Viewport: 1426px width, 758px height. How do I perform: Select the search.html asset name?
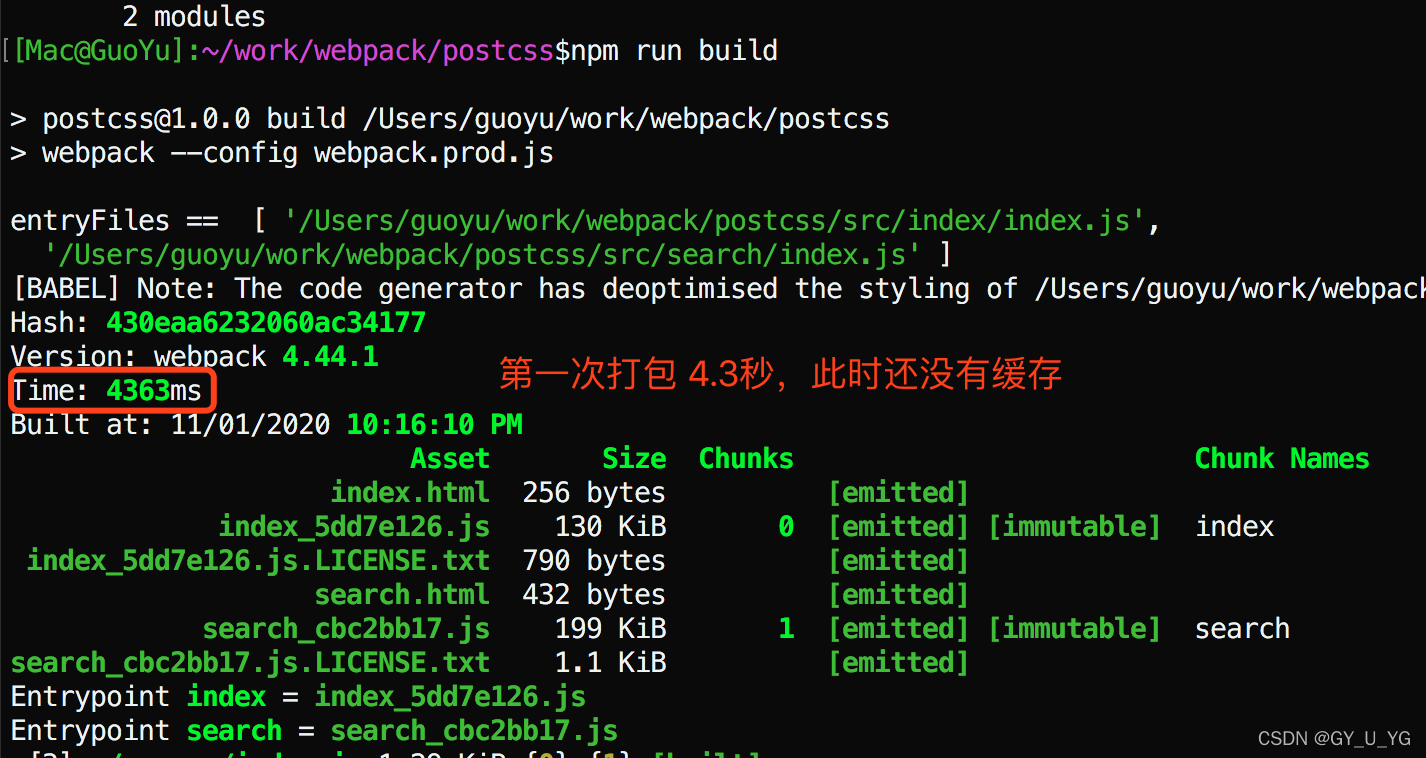pyautogui.click(x=402, y=595)
